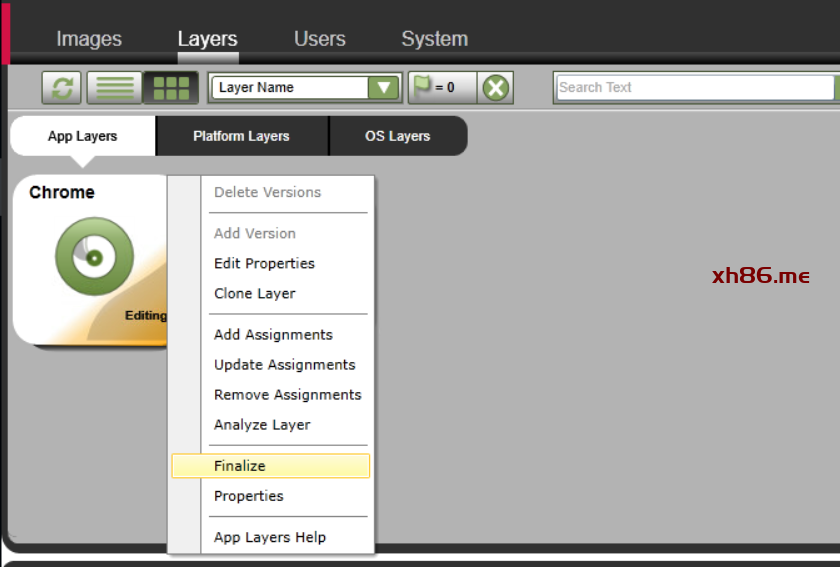Open the Layer Name dropdown arrow
840x567 pixels.
(x=383, y=88)
